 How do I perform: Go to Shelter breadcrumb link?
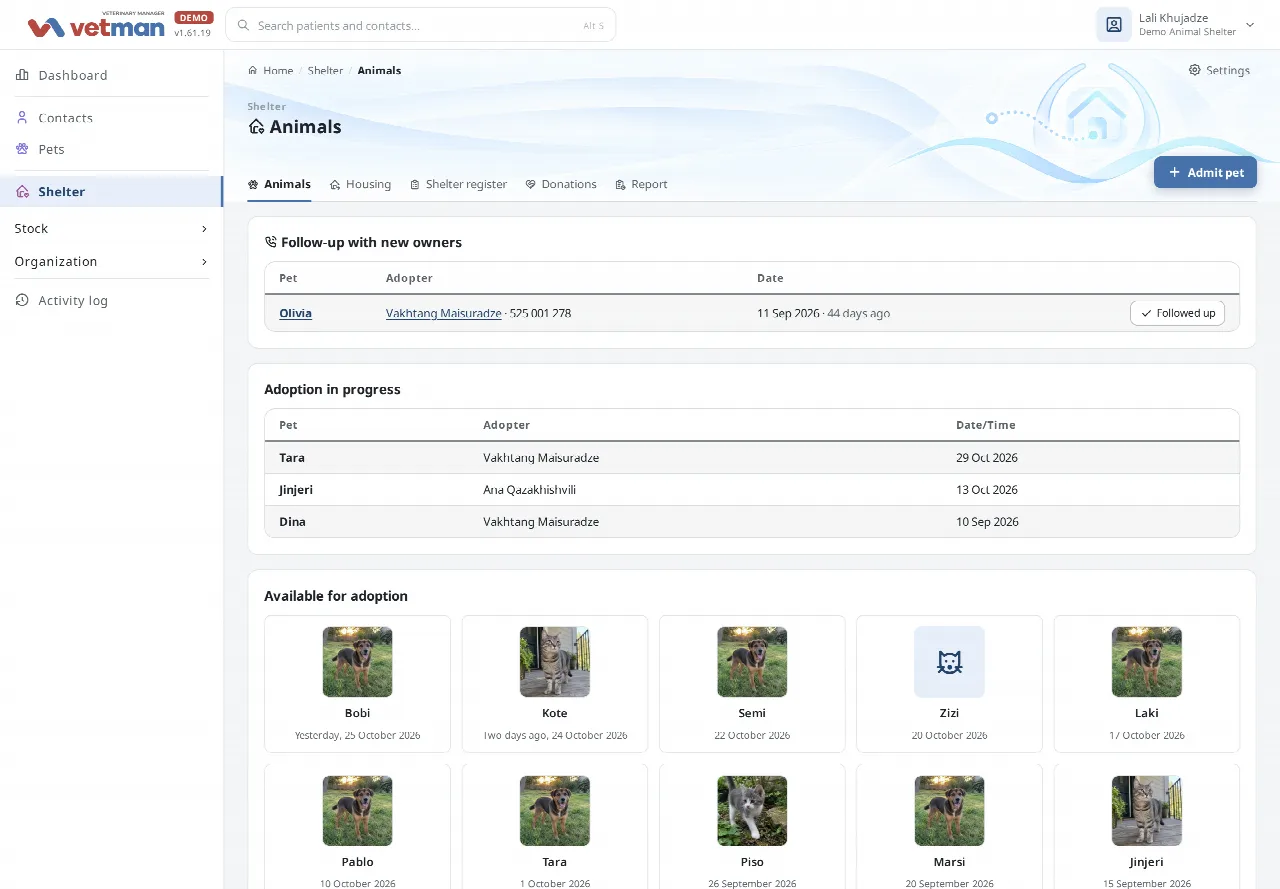click(x=326, y=71)
